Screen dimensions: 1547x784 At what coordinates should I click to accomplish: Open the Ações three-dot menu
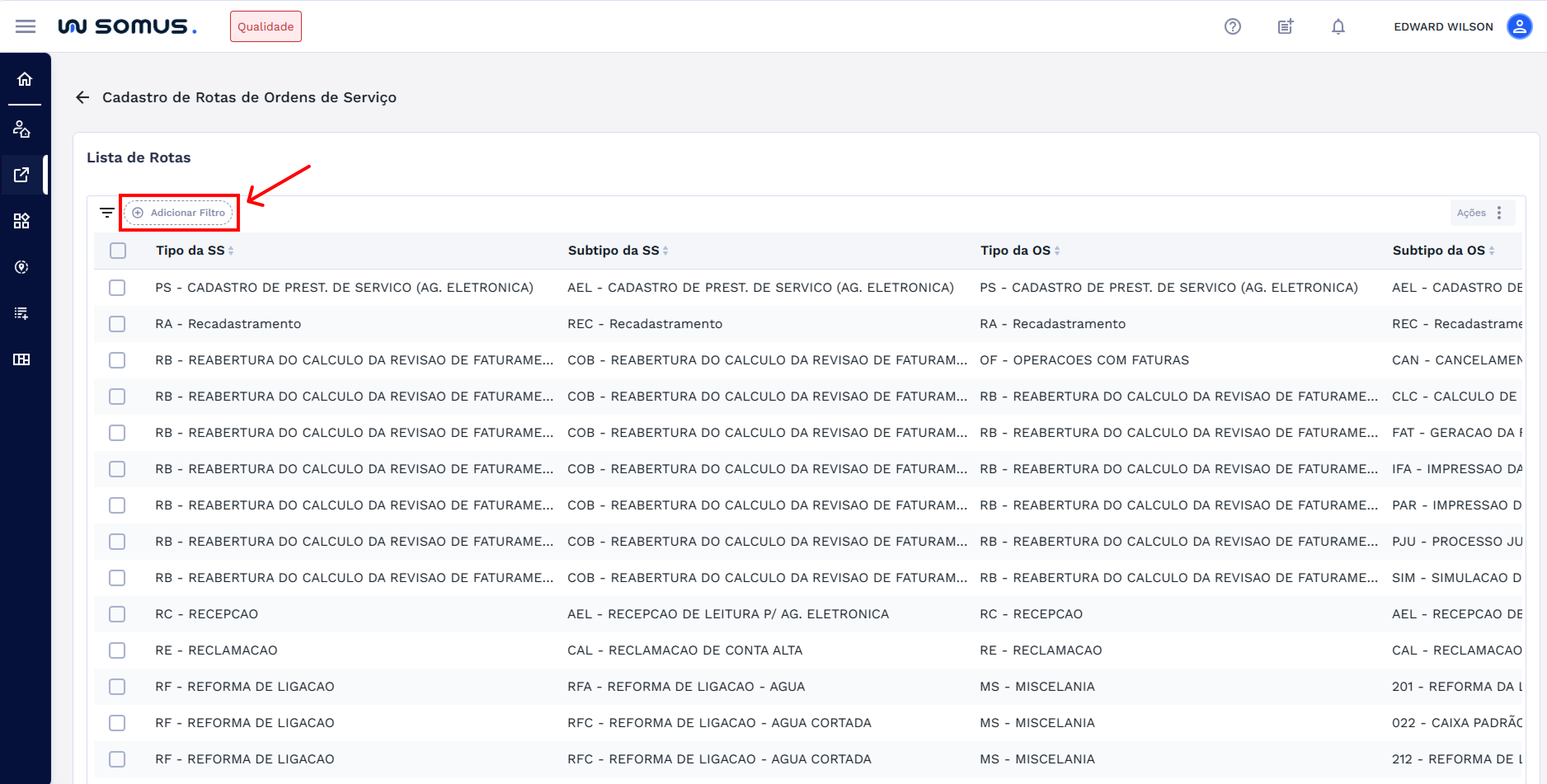click(1499, 213)
